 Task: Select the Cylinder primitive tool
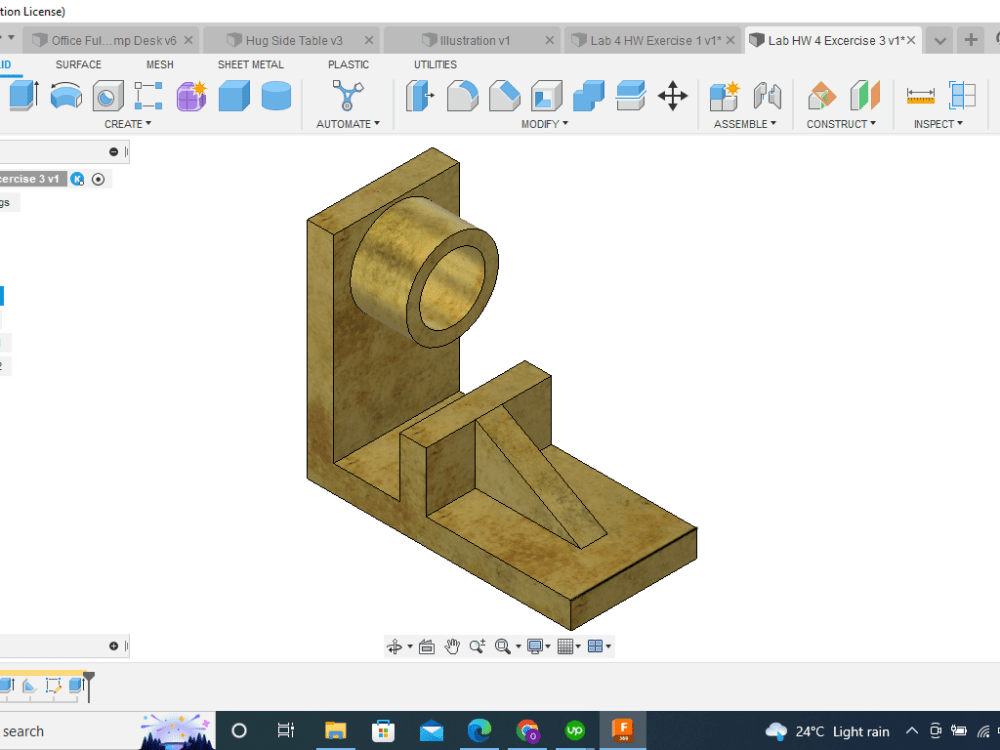pos(276,96)
